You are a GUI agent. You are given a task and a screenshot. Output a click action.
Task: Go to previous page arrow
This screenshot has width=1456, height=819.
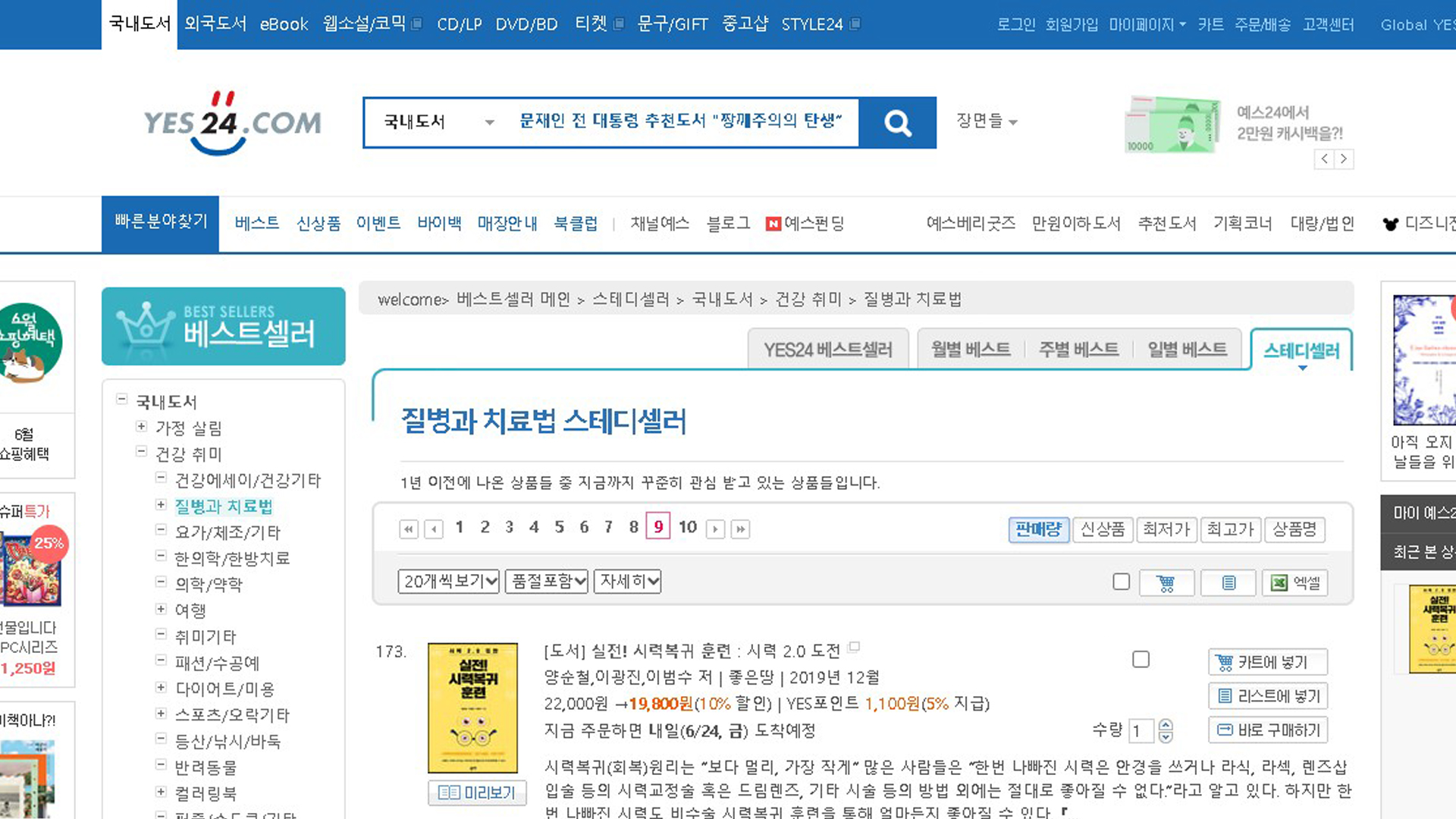tap(434, 529)
